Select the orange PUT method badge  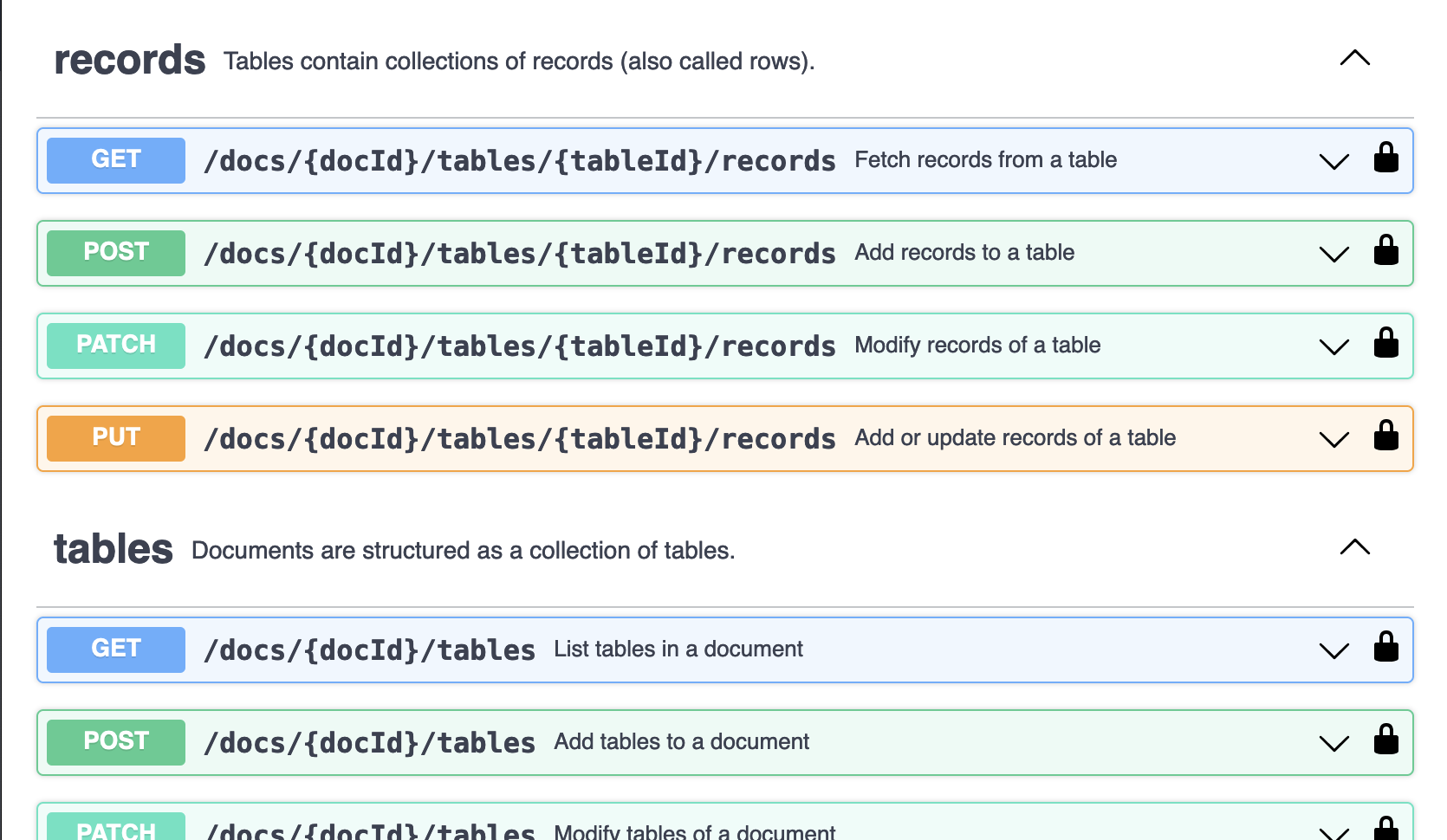115,437
